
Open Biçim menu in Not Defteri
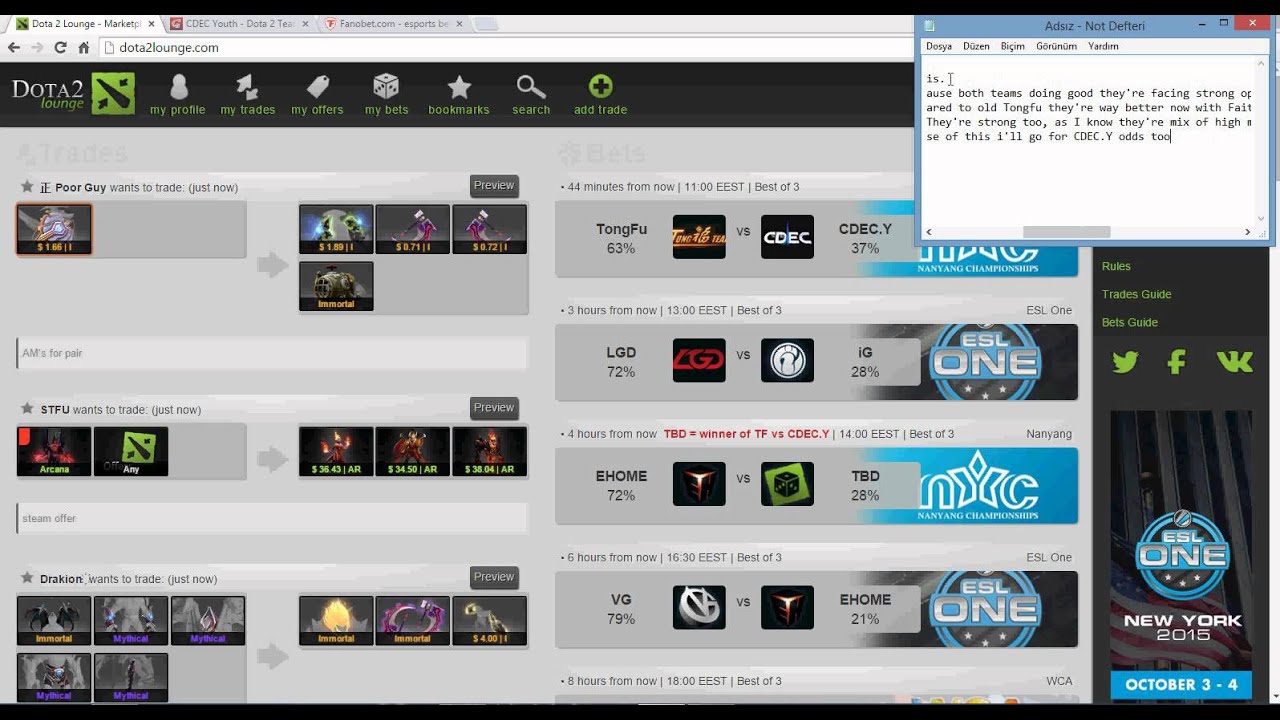[x=1013, y=46]
